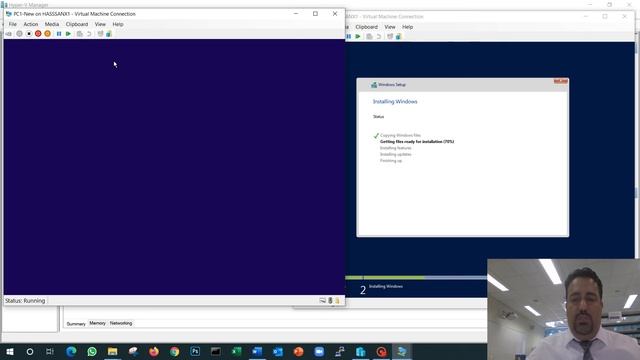This screenshot has height=360, width=640.
Task: Click green Reset icon in PC1-New toolbar
Action: (68, 34)
